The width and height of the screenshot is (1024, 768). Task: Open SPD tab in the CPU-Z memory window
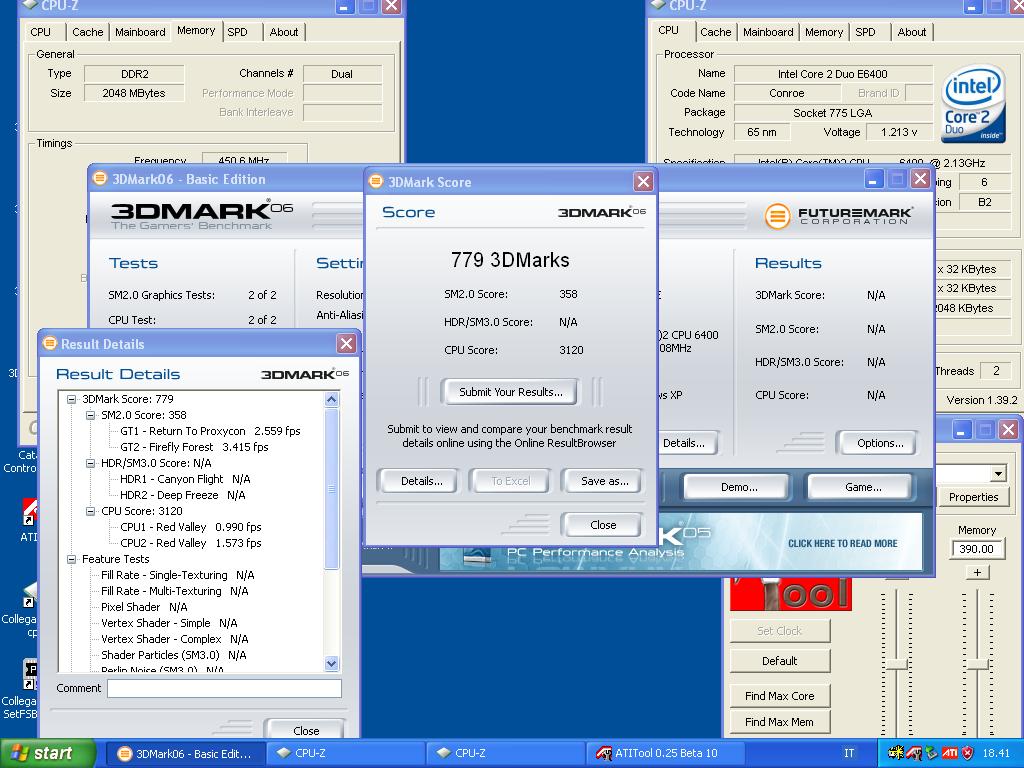click(237, 32)
